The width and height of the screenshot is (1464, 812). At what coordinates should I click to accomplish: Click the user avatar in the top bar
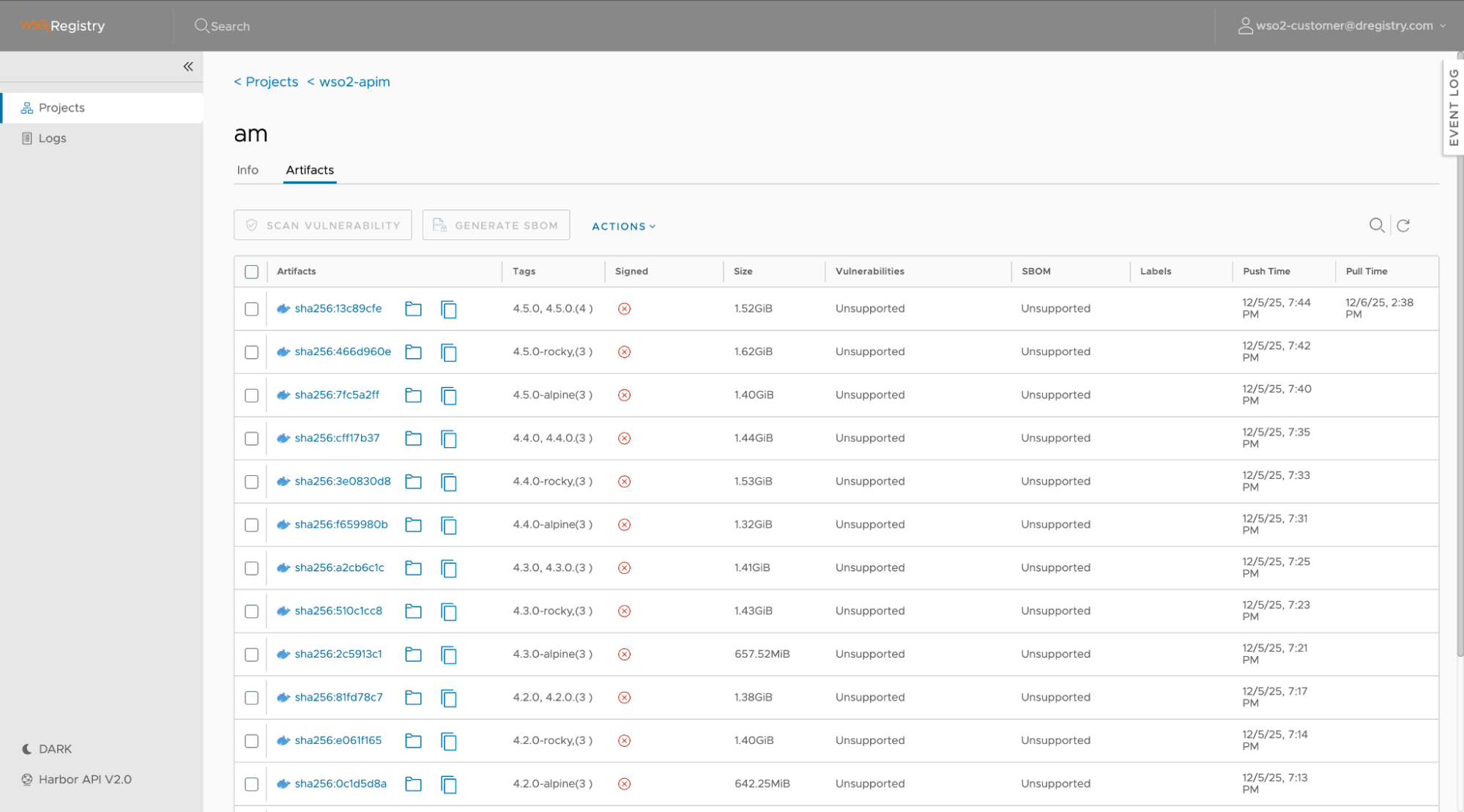click(x=1245, y=25)
